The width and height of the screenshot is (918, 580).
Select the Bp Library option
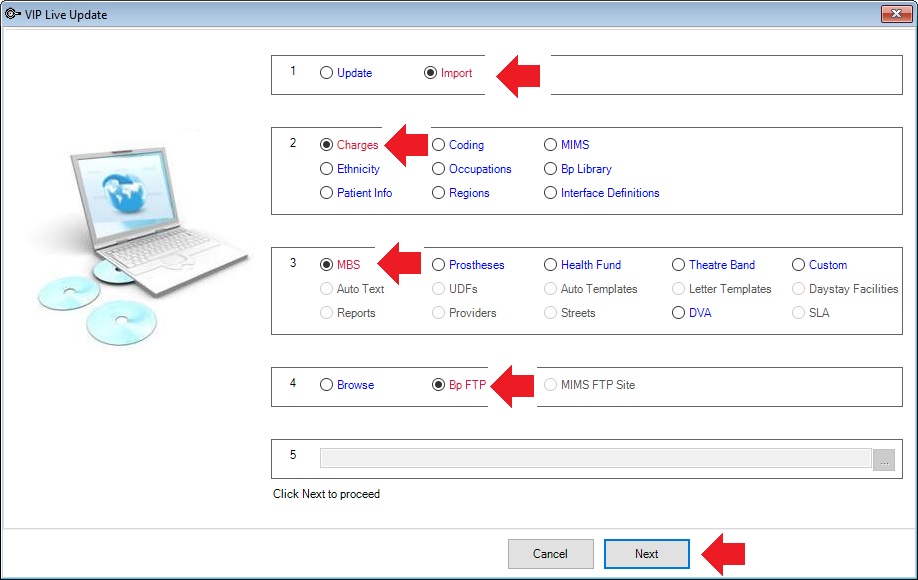(x=577, y=169)
